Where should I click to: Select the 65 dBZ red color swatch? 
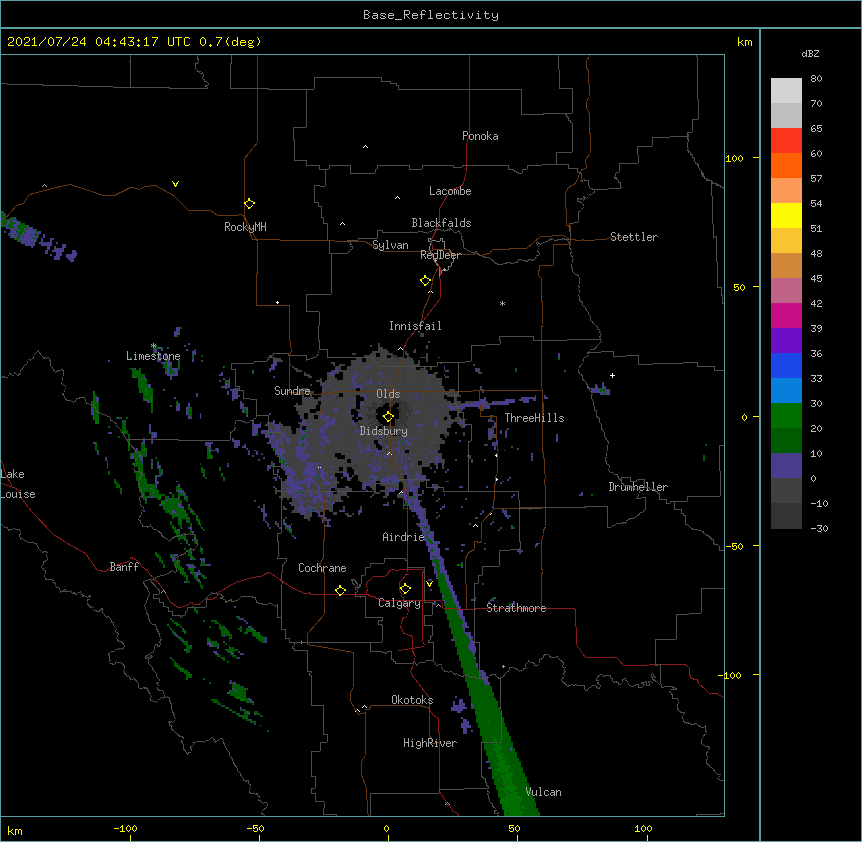(x=786, y=141)
